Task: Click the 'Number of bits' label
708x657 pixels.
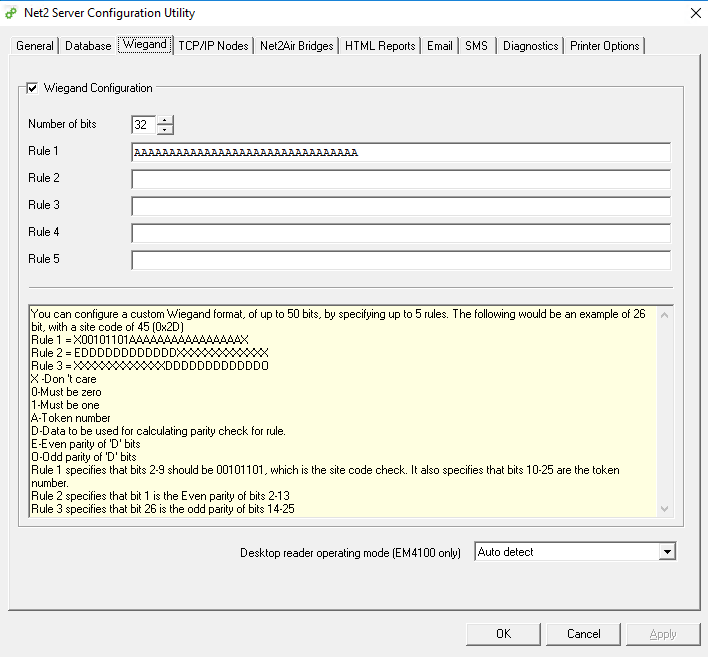Action: click(62, 124)
